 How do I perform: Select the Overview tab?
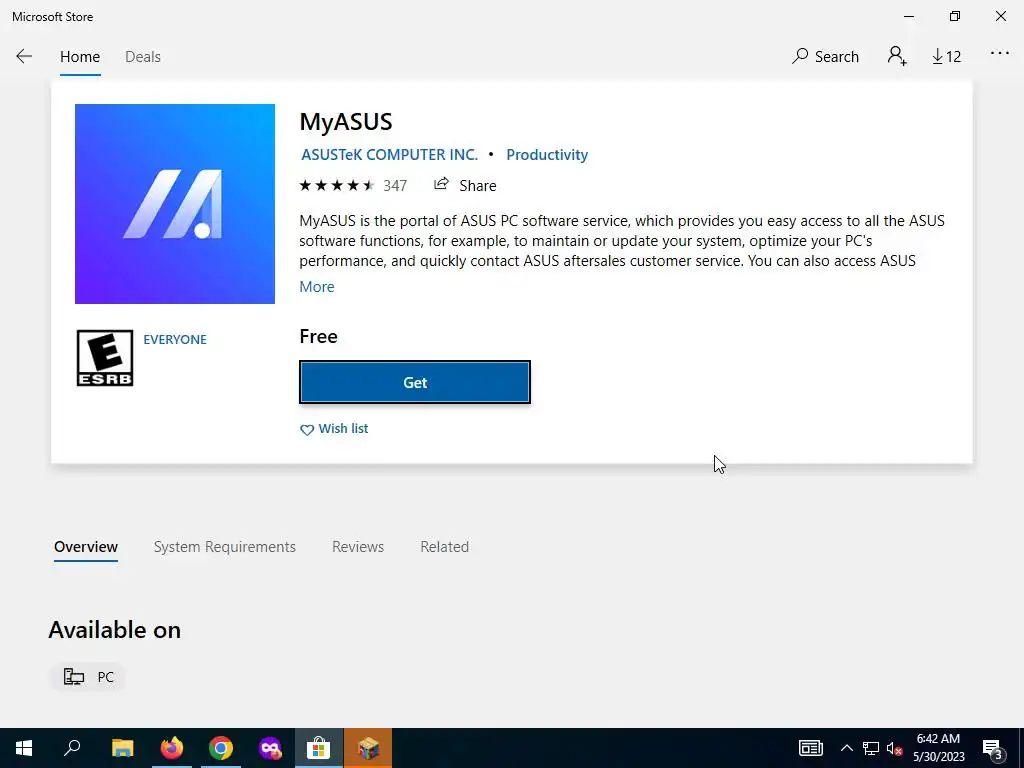(x=86, y=547)
